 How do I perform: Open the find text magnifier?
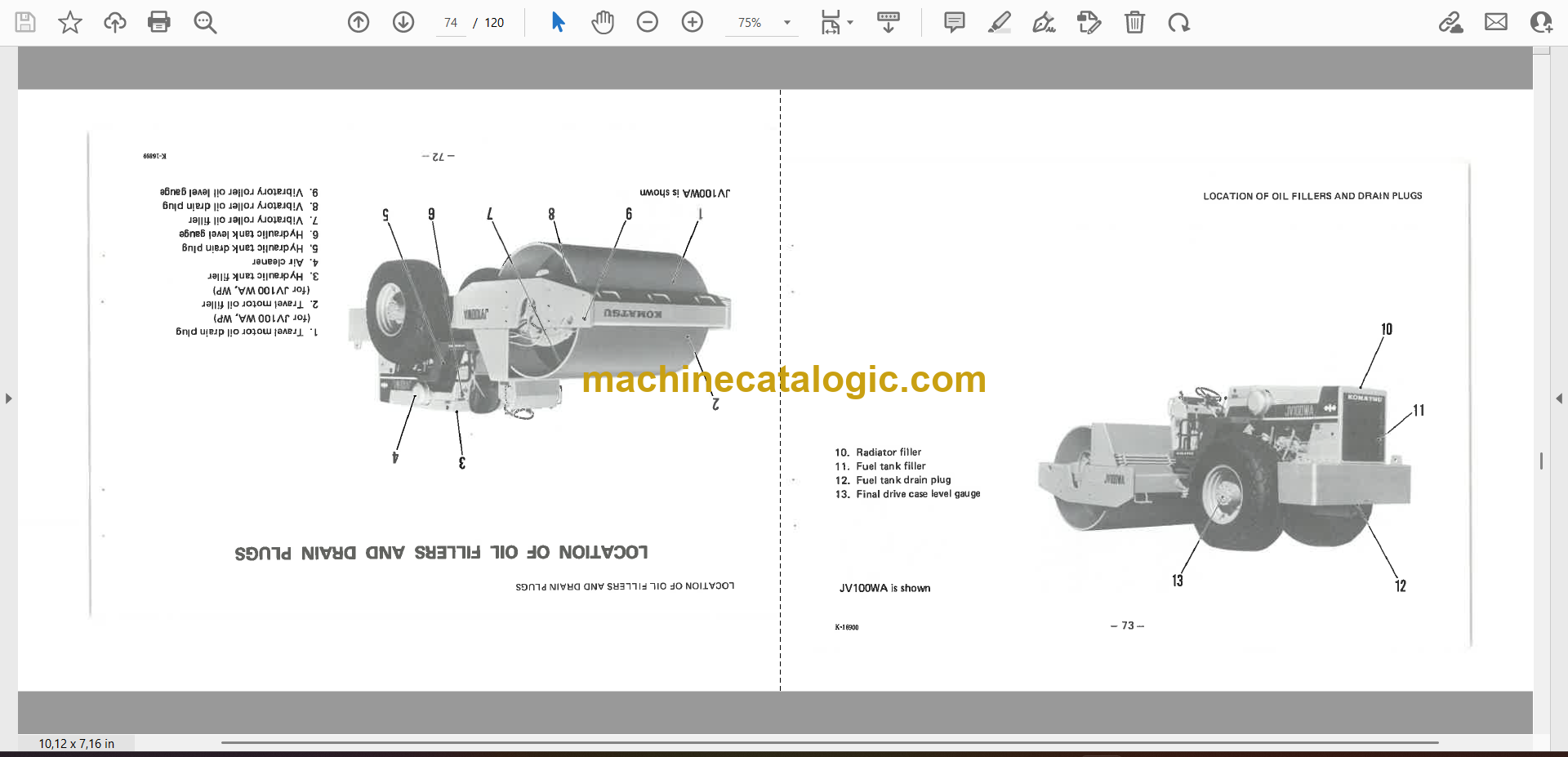(x=205, y=22)
